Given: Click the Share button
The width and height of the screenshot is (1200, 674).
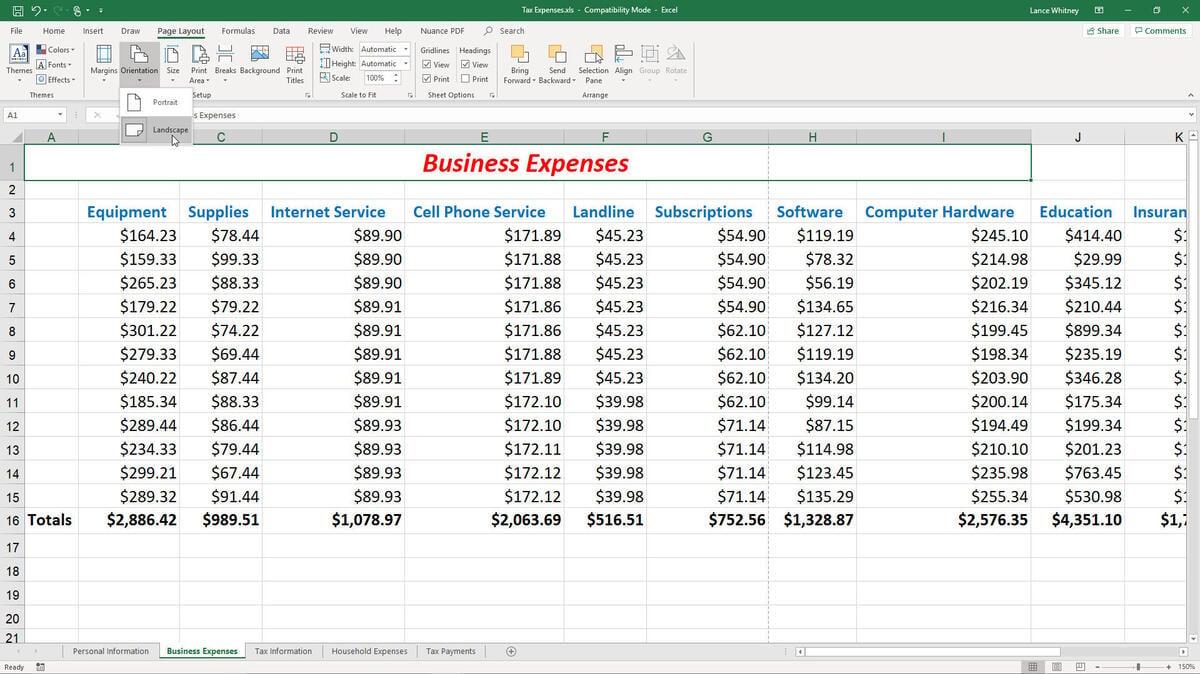Looking at the screenshot, I should click(1102, 30).
